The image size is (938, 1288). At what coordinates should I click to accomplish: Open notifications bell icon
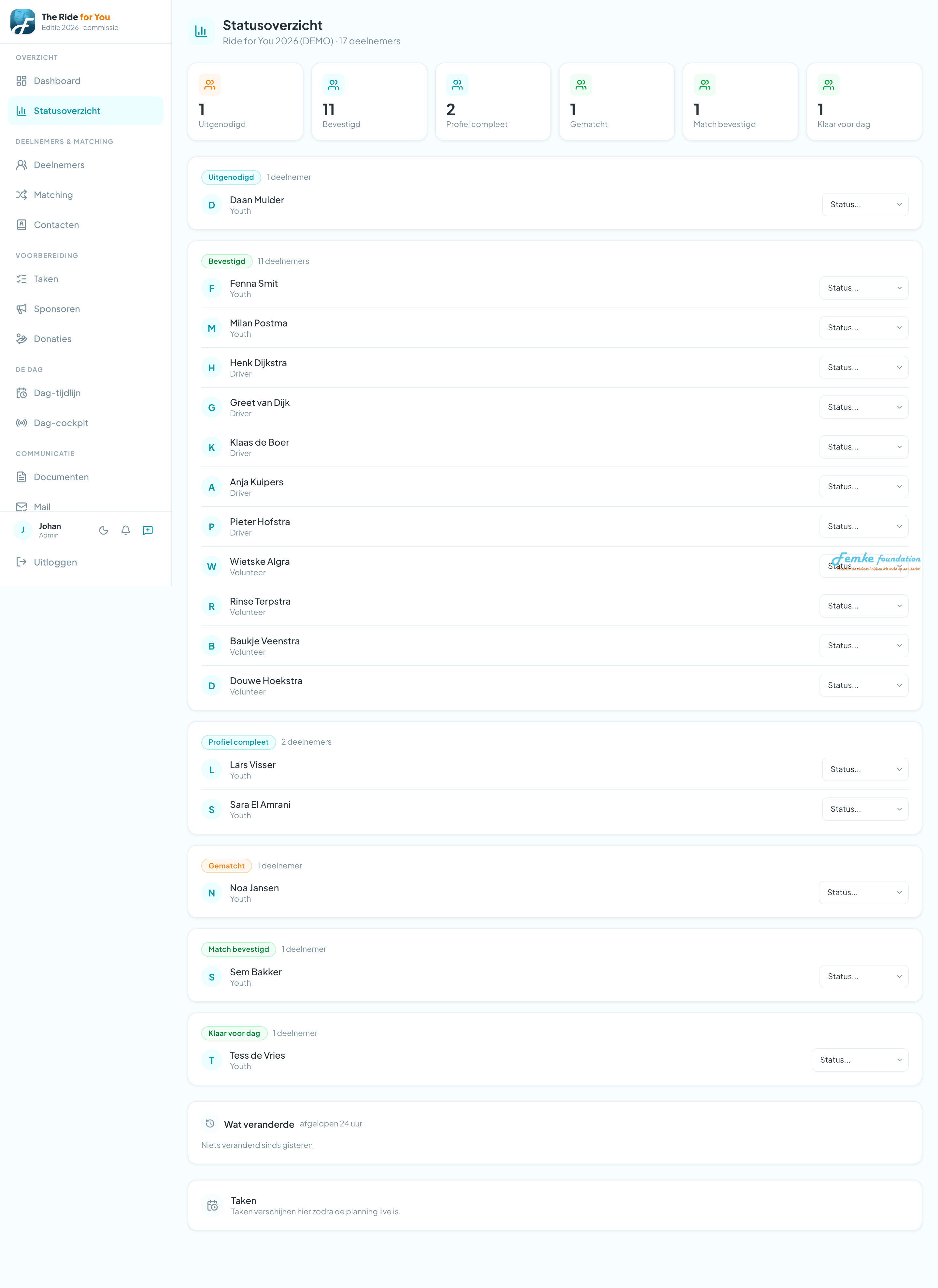pos(125,530)
